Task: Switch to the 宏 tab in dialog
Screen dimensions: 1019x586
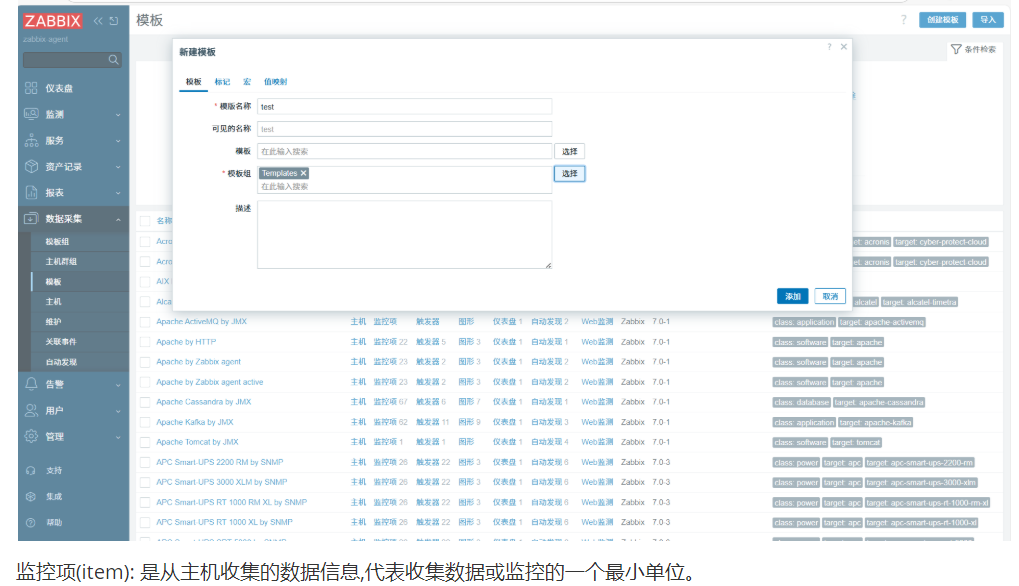Action: (x=247, y=82)
